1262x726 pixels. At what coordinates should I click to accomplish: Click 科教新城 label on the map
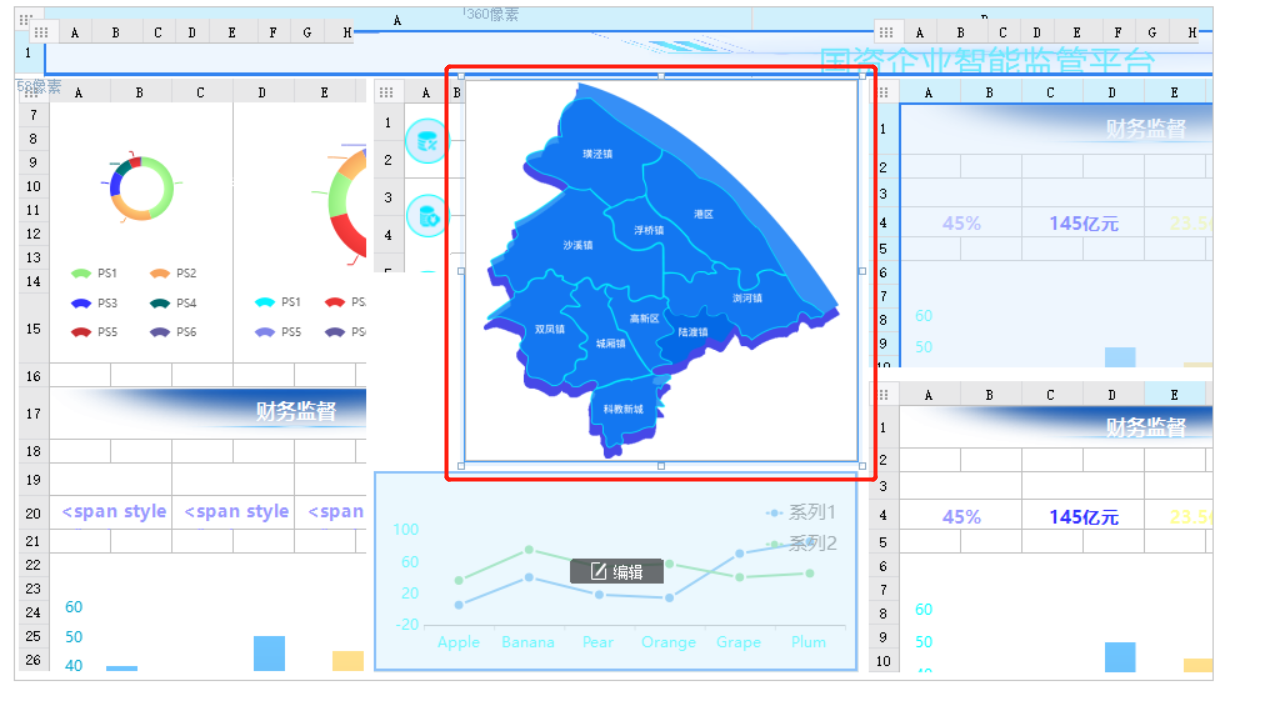point(622,409)
